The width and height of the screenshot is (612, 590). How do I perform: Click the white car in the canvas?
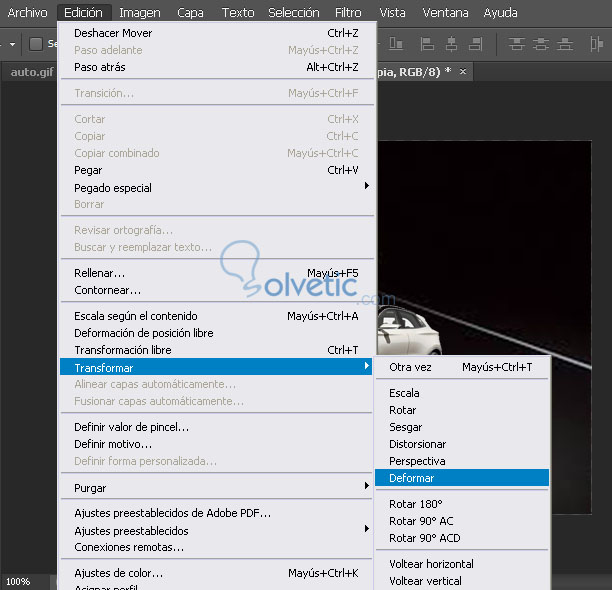pyautogui.click(x=409, y=331)
